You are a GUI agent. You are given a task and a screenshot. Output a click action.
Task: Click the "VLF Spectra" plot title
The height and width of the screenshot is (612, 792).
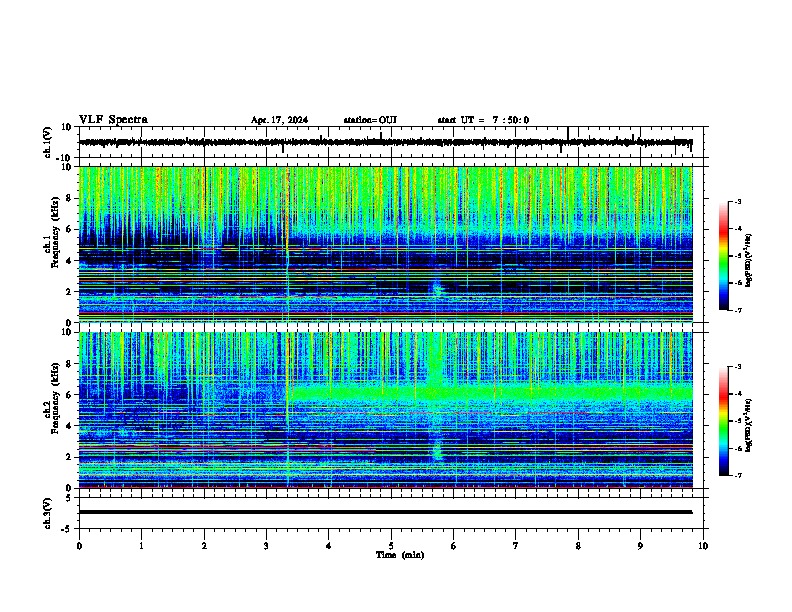pyautogui.click(x=113, y=119)
